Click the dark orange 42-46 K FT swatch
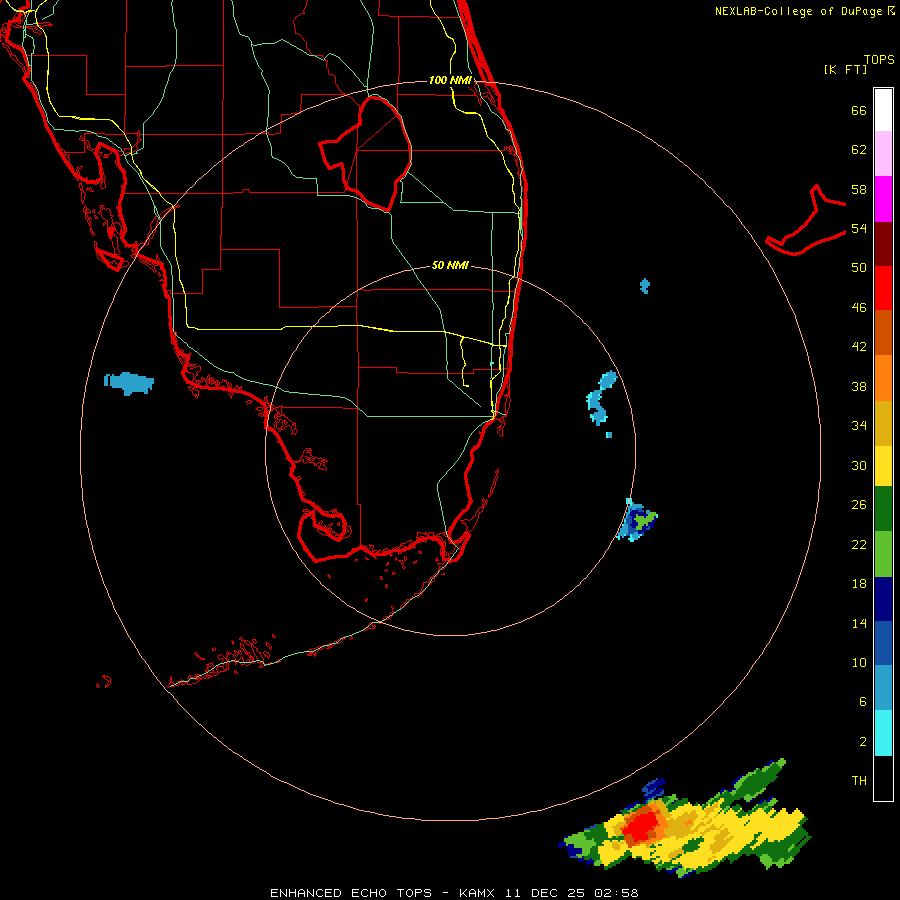Image resolution: width=900 pixels, height=900 pixels. [x=883, y=333]
